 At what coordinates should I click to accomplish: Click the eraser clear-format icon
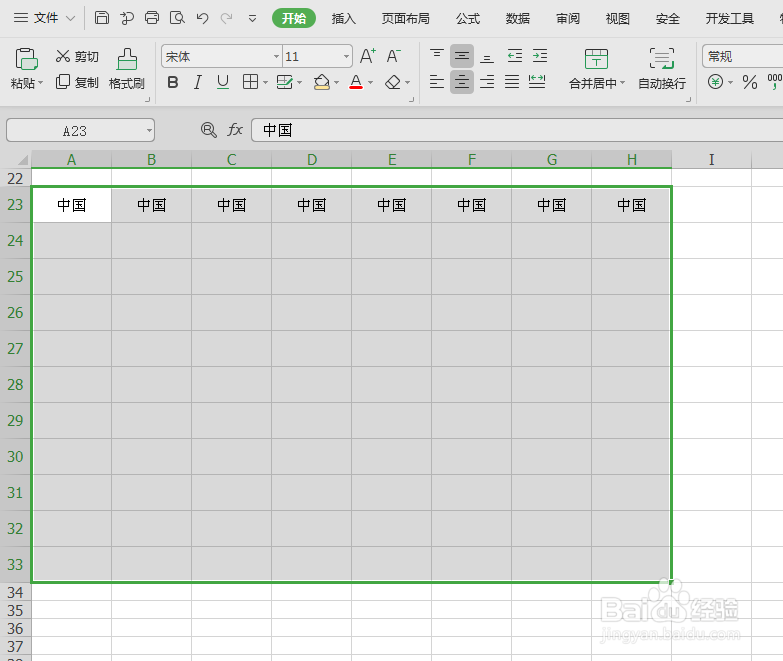393,82
